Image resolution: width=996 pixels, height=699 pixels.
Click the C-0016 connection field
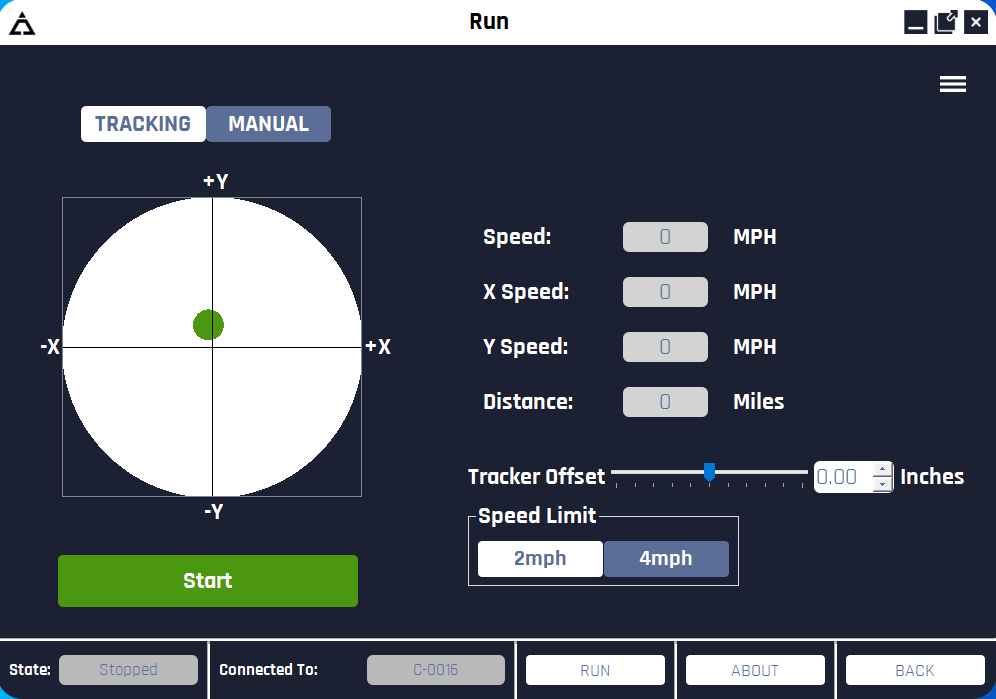[x=436, y=670]
